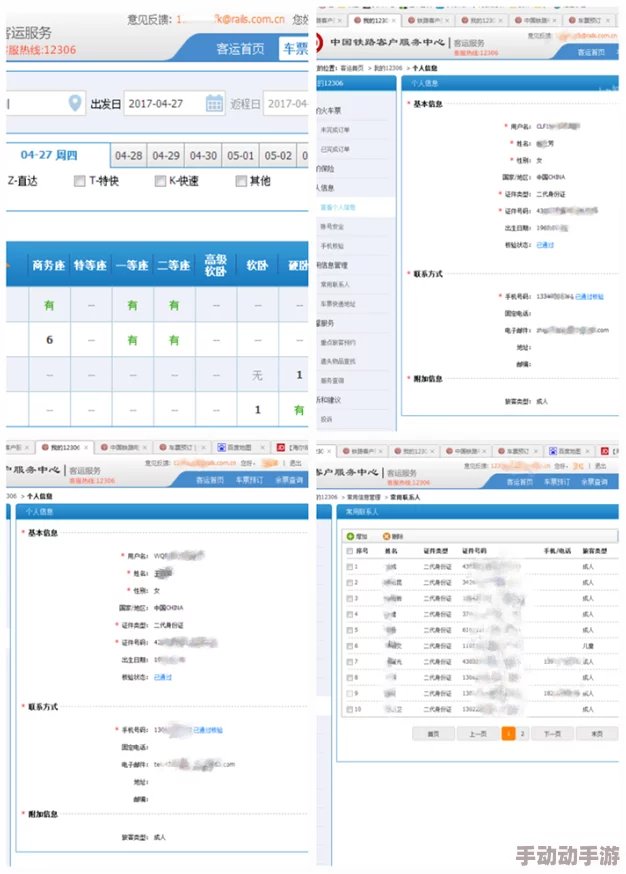Open 已完成订单 in the CLF page sidebar
Screen dimensions: 626x874
(335, 149)
